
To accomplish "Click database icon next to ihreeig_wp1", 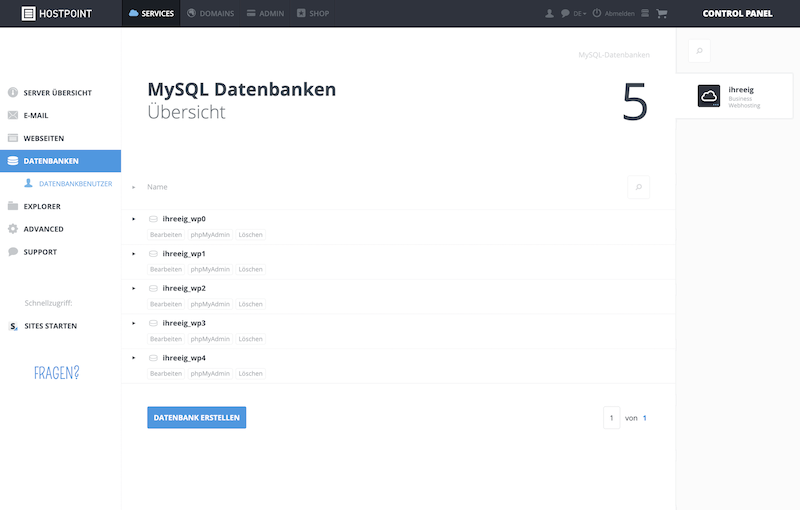I will tap(153, 253).
